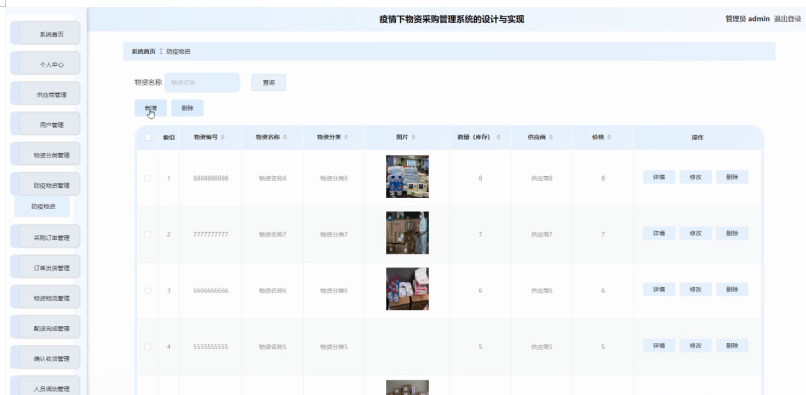
Task: Sort by 价格 column sort icon
Action: (x=610, y=137)
